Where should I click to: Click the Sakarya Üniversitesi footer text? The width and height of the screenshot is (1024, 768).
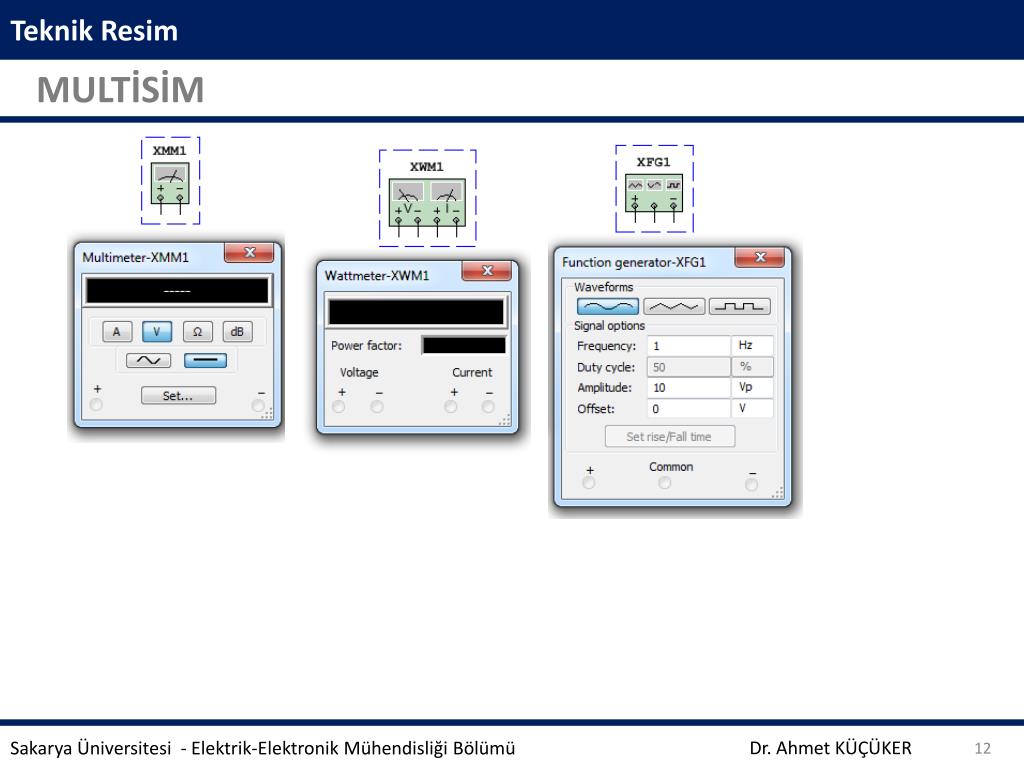click(91, 748)
